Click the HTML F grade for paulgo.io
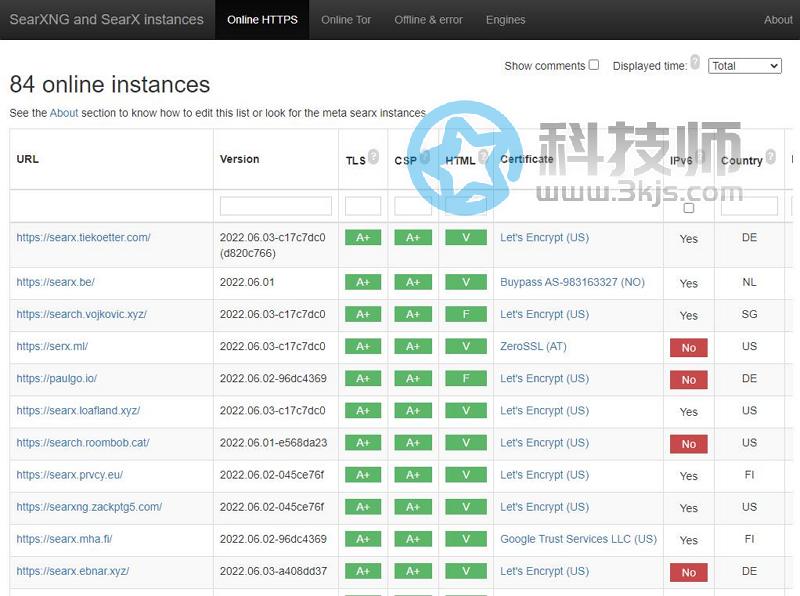Image resolution: width=800 pixels, height=596 pixels. coord(466,379)
